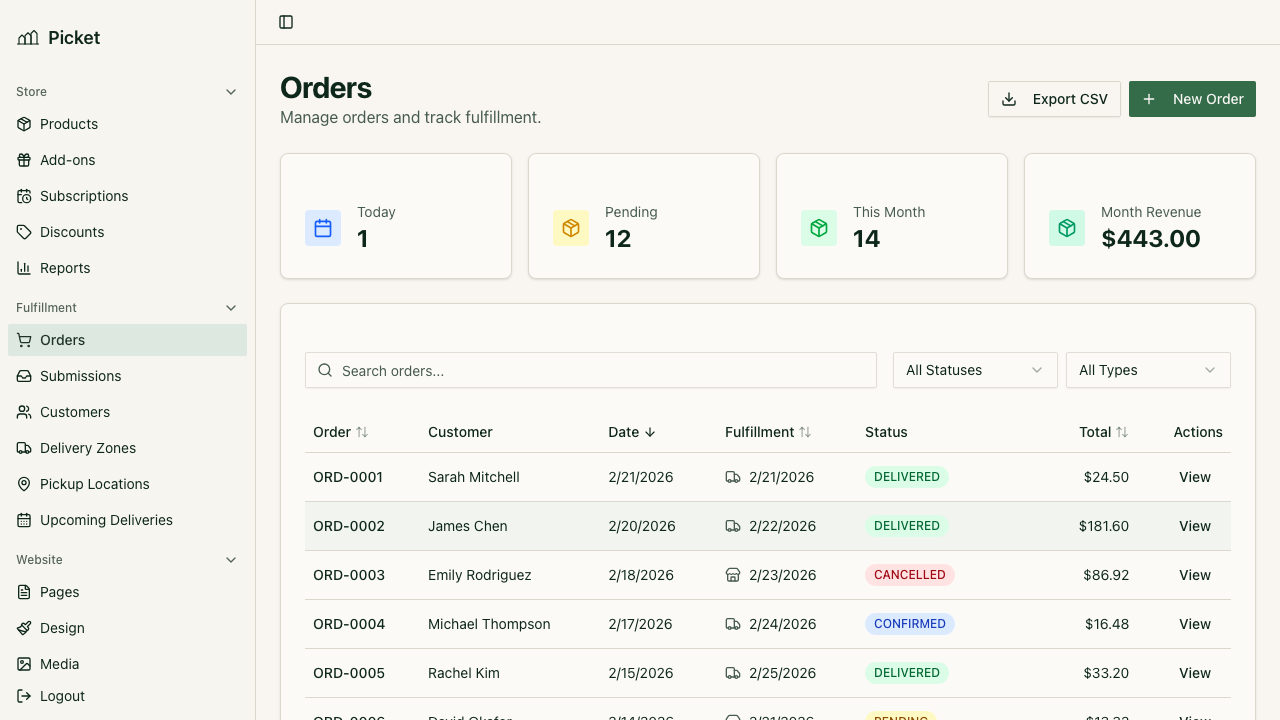Screen dimensions: 1280x720
Task: Click CONFIRMED status badge for ORD-0004
Action: click(910, 624)
